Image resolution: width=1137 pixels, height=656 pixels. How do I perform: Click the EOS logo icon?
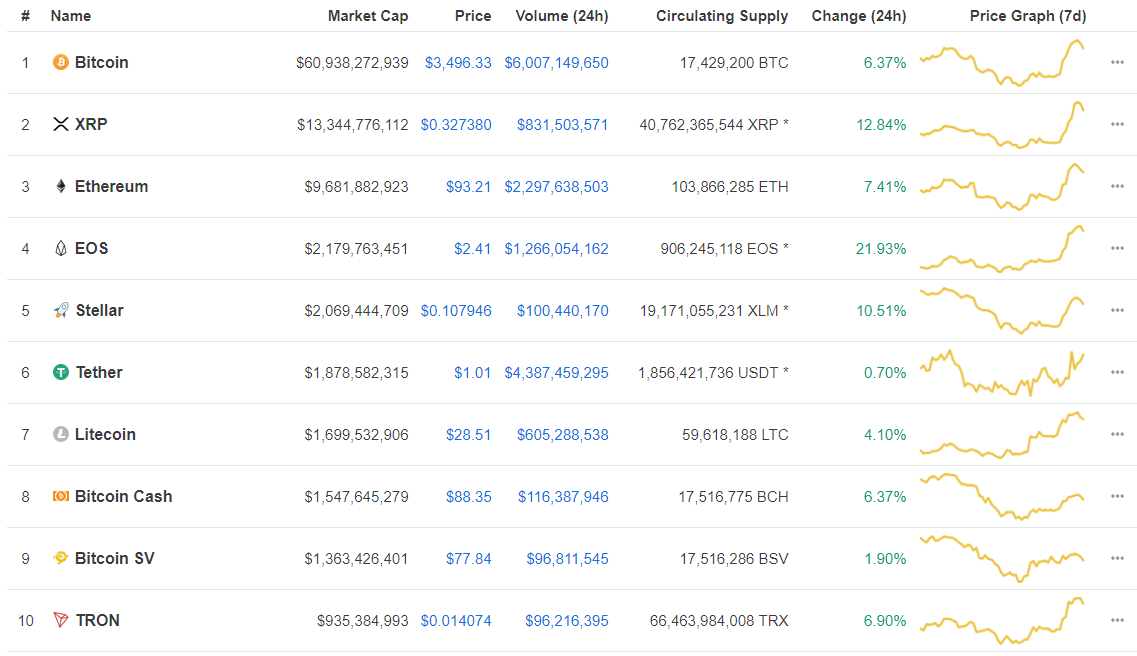pyautogui.click(x=61, y=248)
